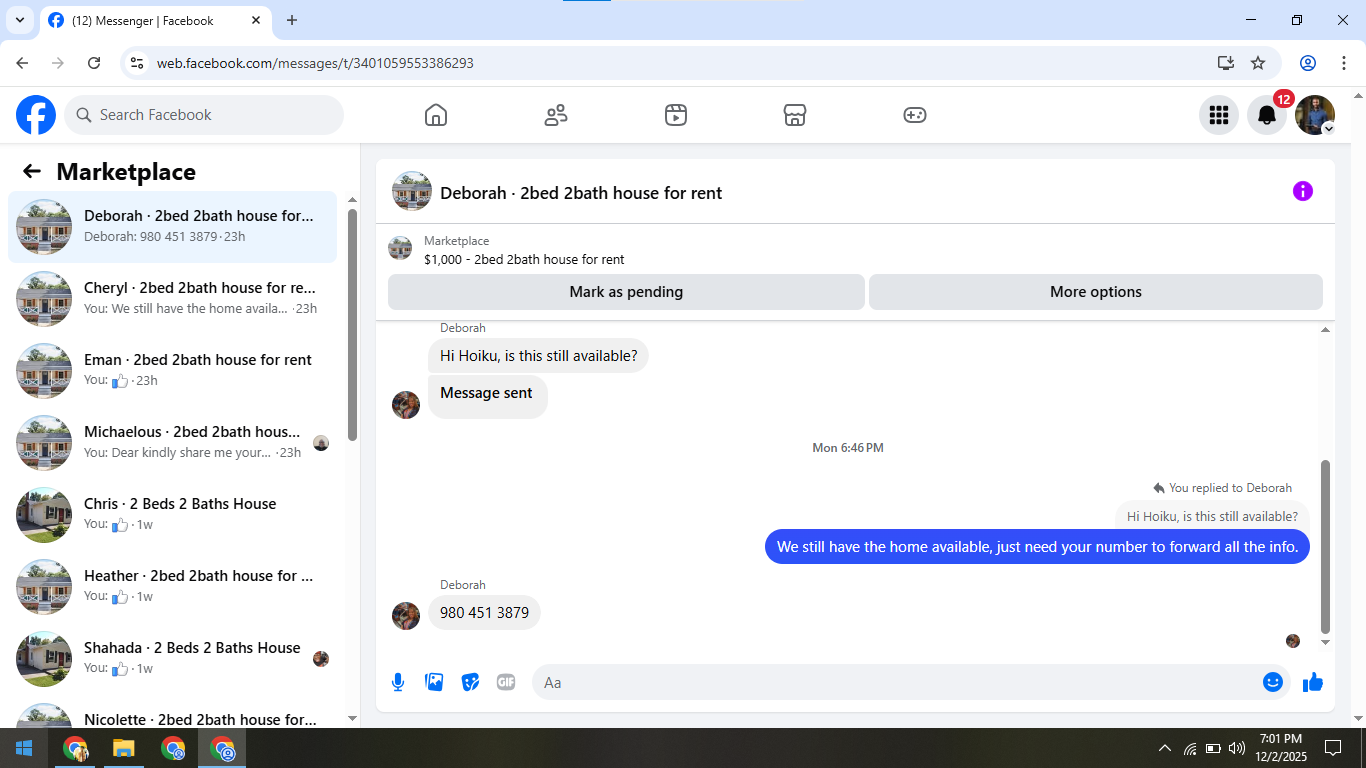Viewport: 1366px width, 768px height.
Task: Expand the tab search dropdown arrow
Action: click(x=19, y=20)
